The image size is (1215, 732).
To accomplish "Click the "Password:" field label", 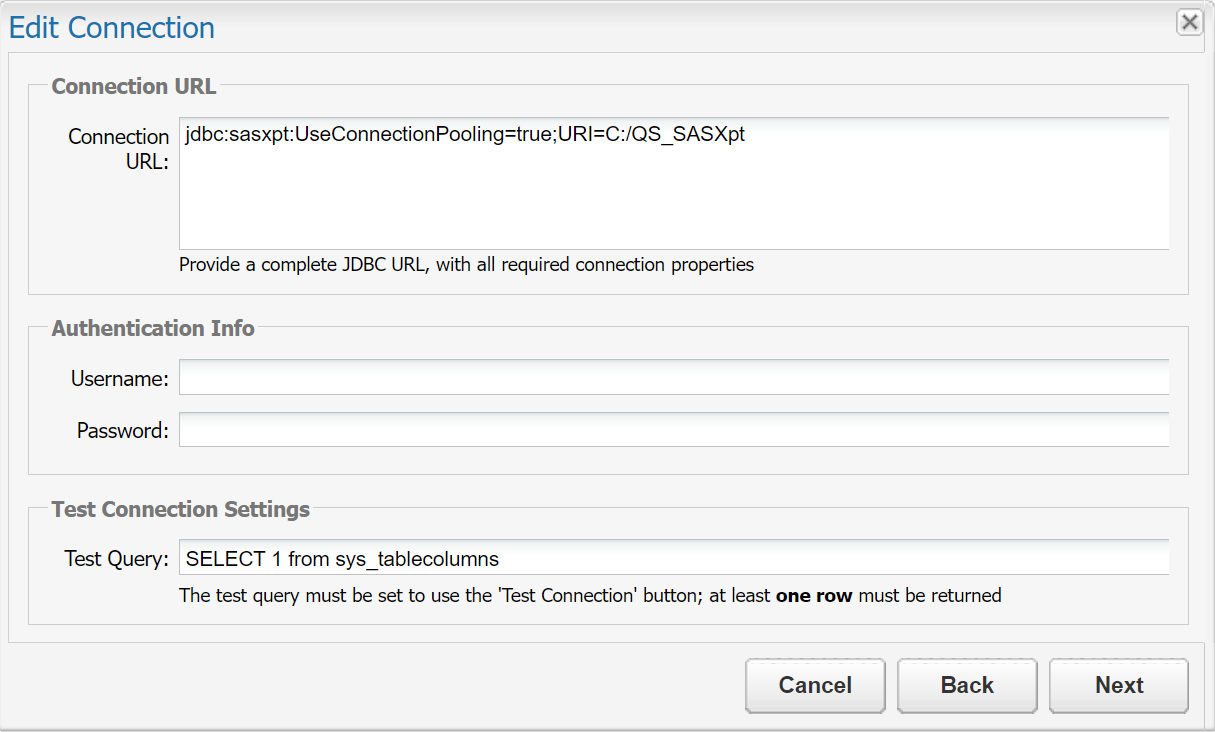I will click(122, 431).
